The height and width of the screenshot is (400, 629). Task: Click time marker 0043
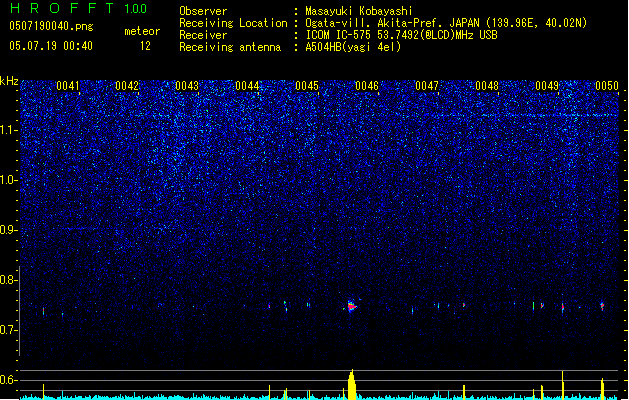point(187,86)
